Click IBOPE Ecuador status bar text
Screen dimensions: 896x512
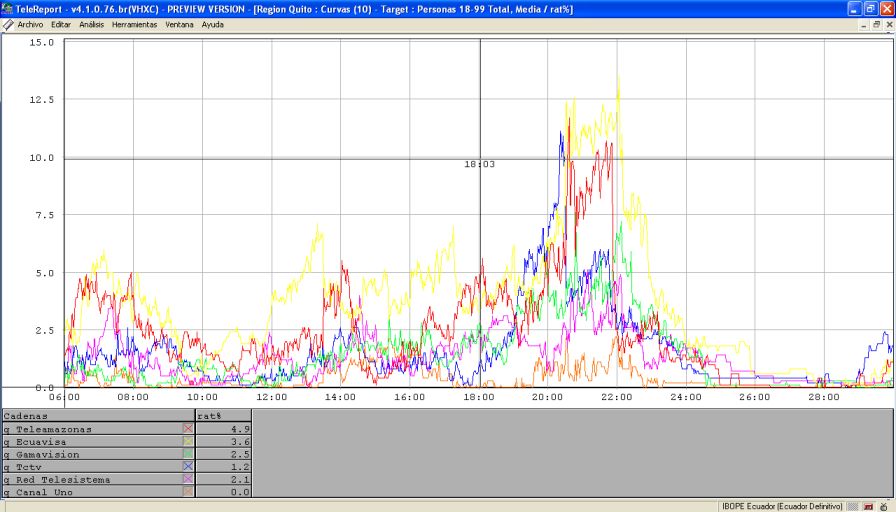(x=782, y=506)
